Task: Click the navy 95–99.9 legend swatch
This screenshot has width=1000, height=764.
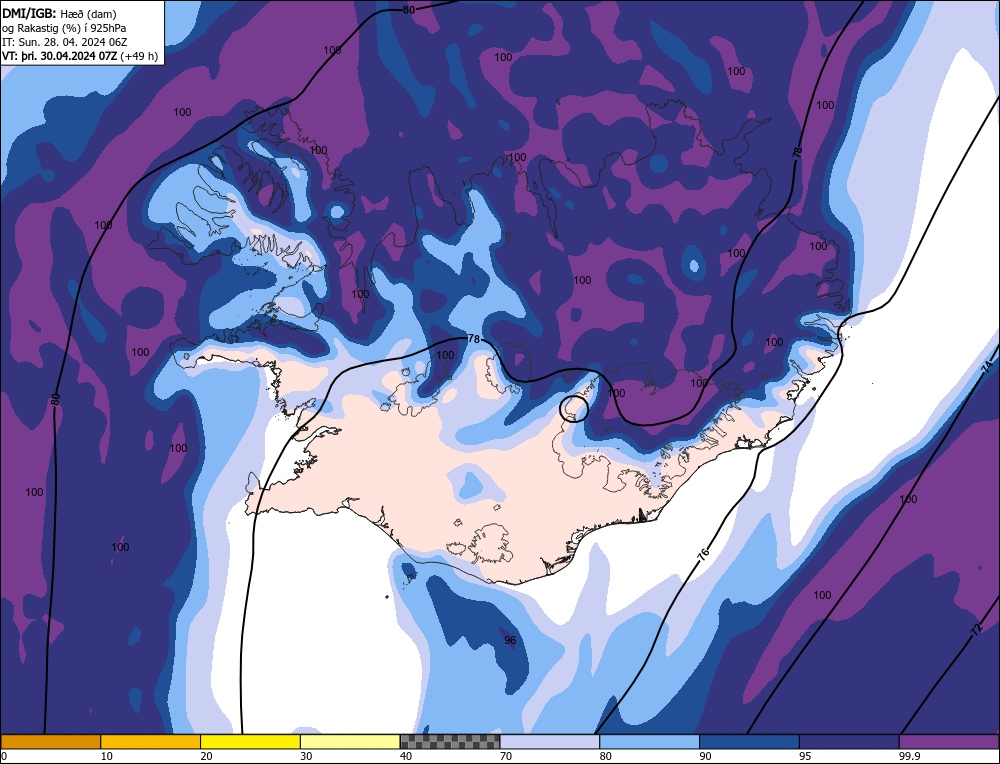Action: pos(849,742)
